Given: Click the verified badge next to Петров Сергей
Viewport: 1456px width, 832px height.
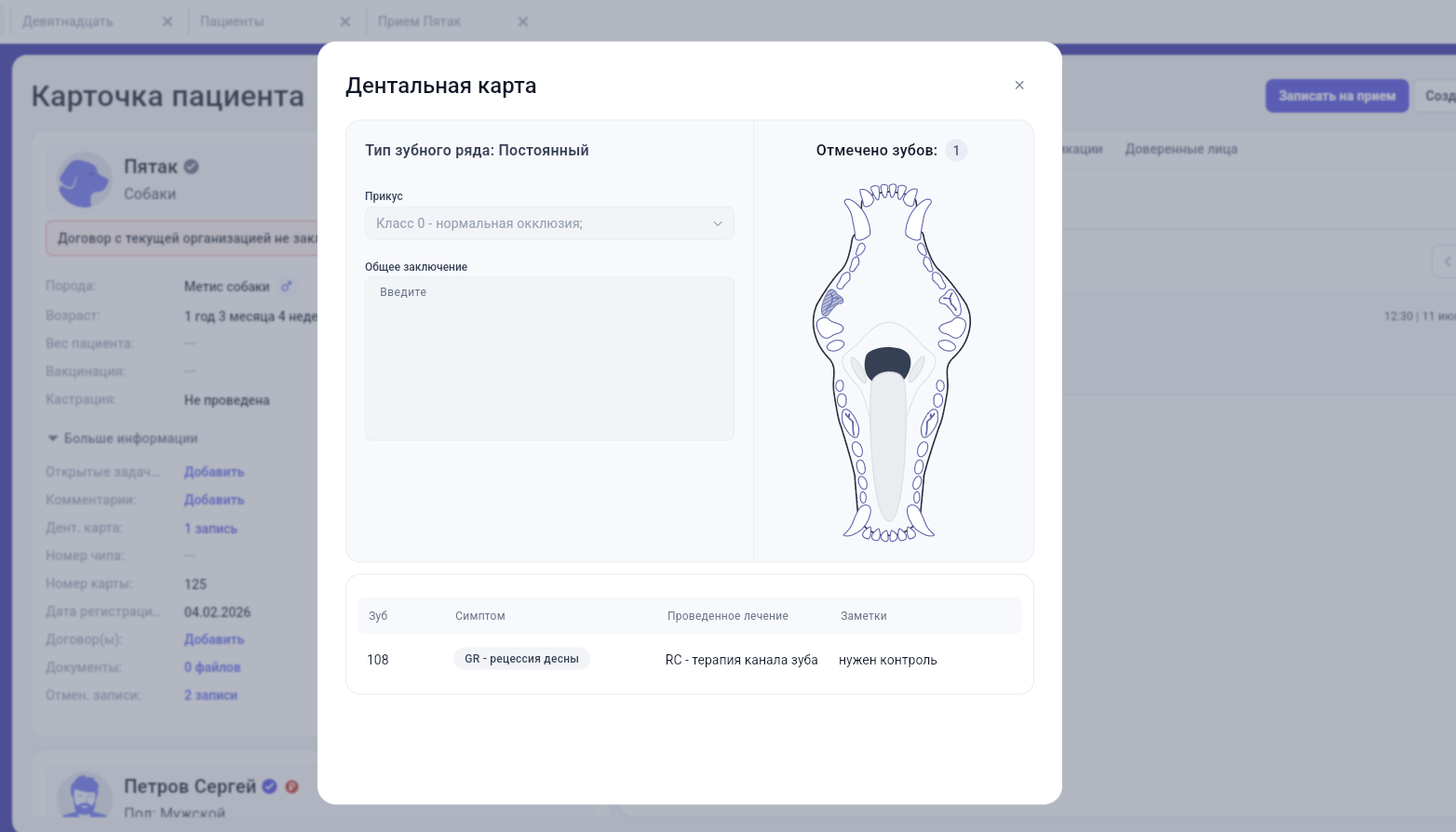Looking at the screenshot, I should tap(270, 786).
